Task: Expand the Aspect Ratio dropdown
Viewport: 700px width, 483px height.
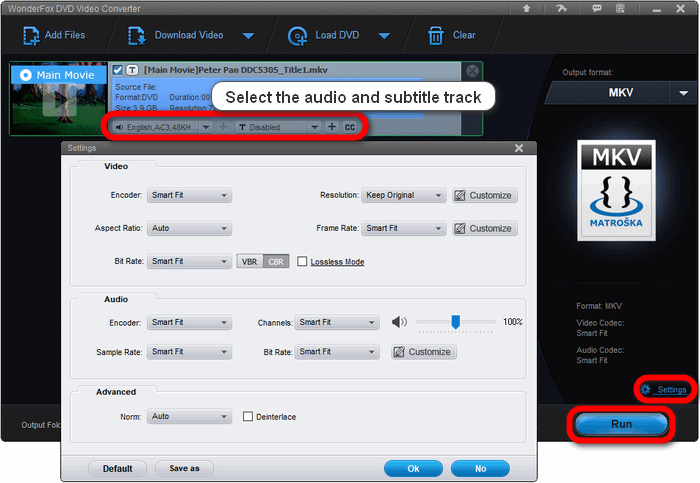Action: tap(189, 228)
